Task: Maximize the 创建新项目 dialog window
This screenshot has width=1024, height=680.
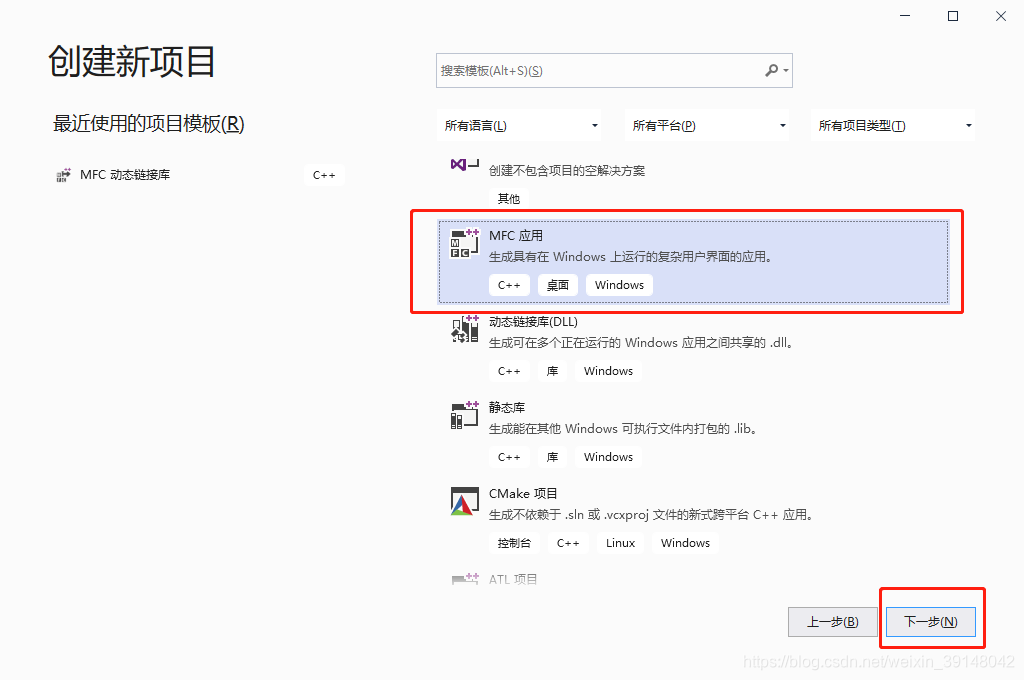Action: pos(953,16)
